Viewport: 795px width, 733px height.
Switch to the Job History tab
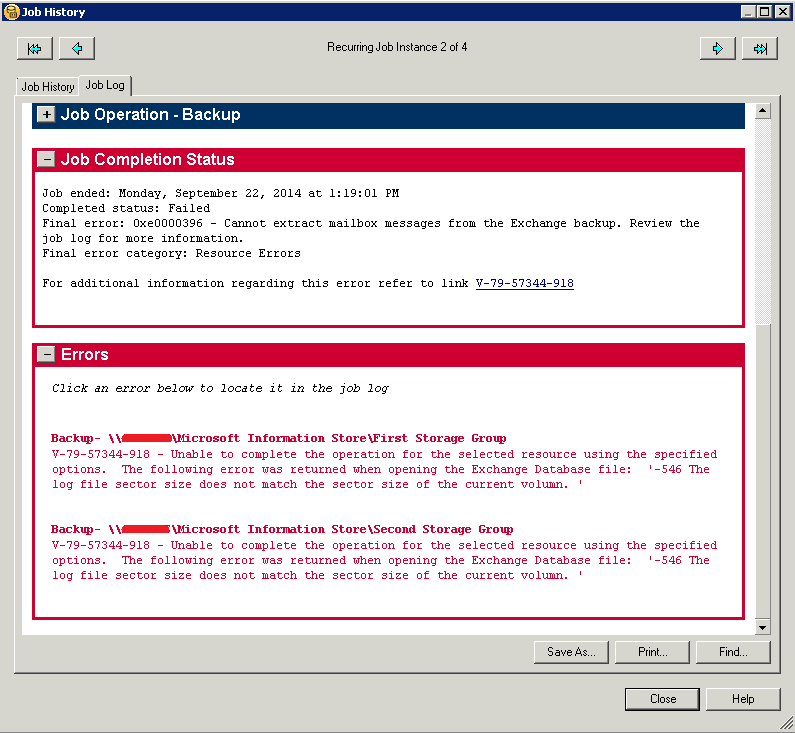[x=48, y=87]
